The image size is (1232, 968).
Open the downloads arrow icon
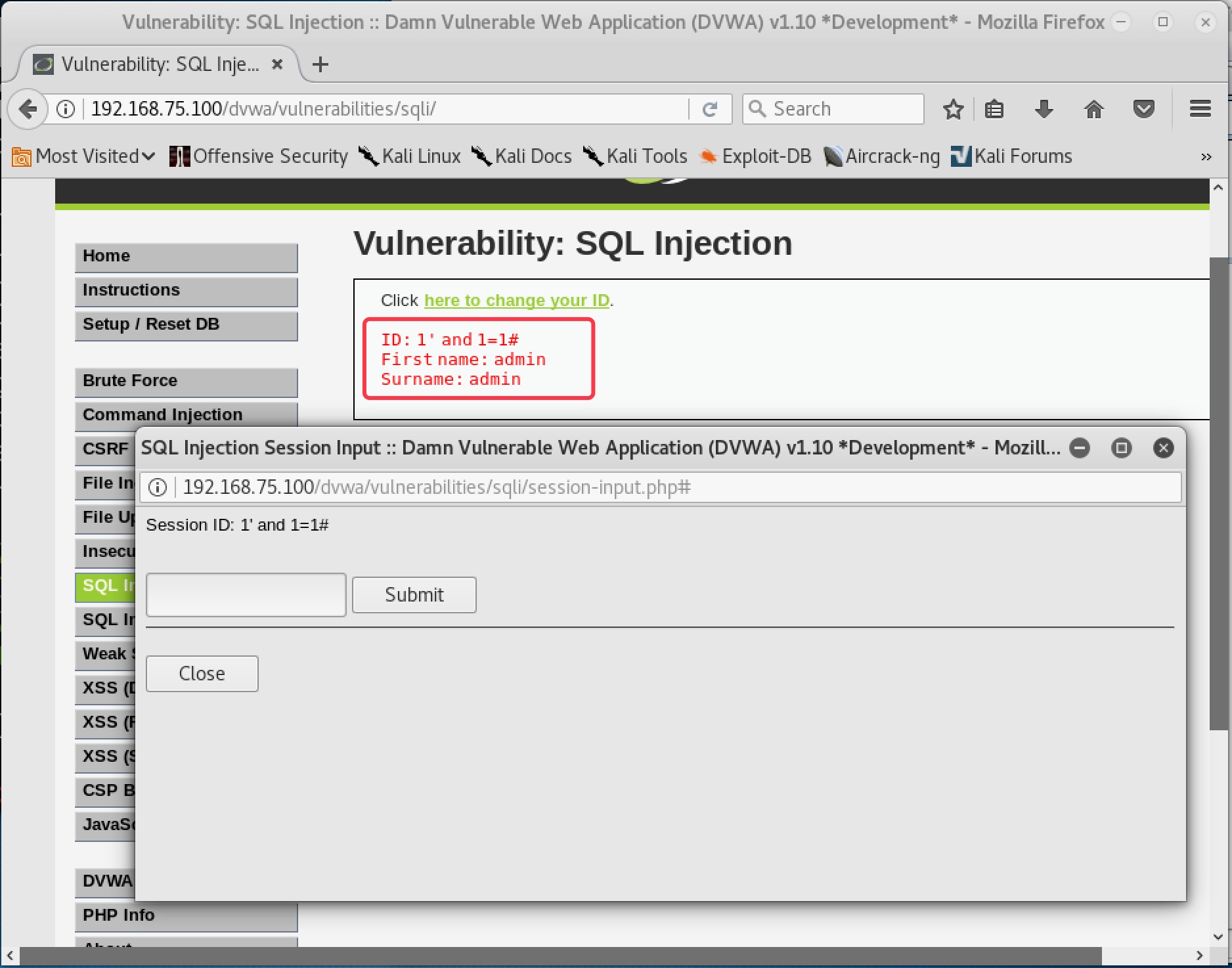pos(1044,109)
